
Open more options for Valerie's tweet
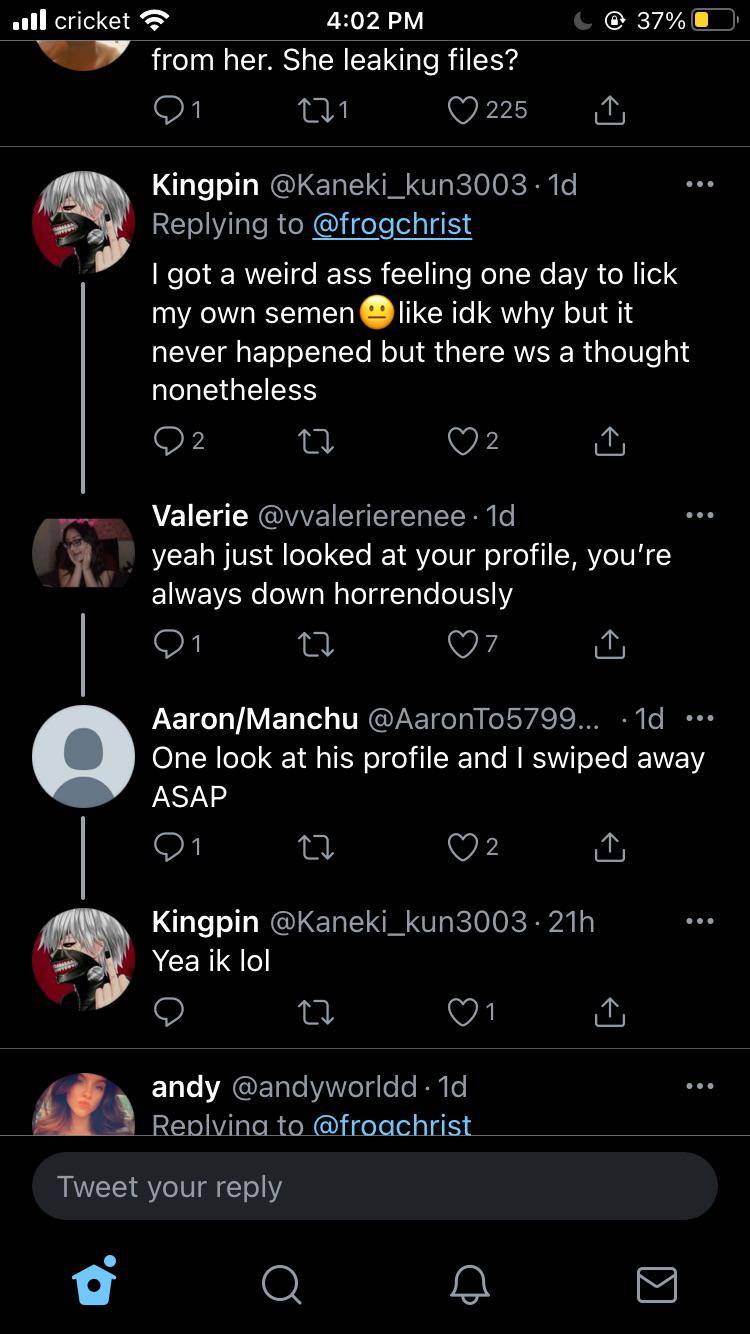(699, 516)
